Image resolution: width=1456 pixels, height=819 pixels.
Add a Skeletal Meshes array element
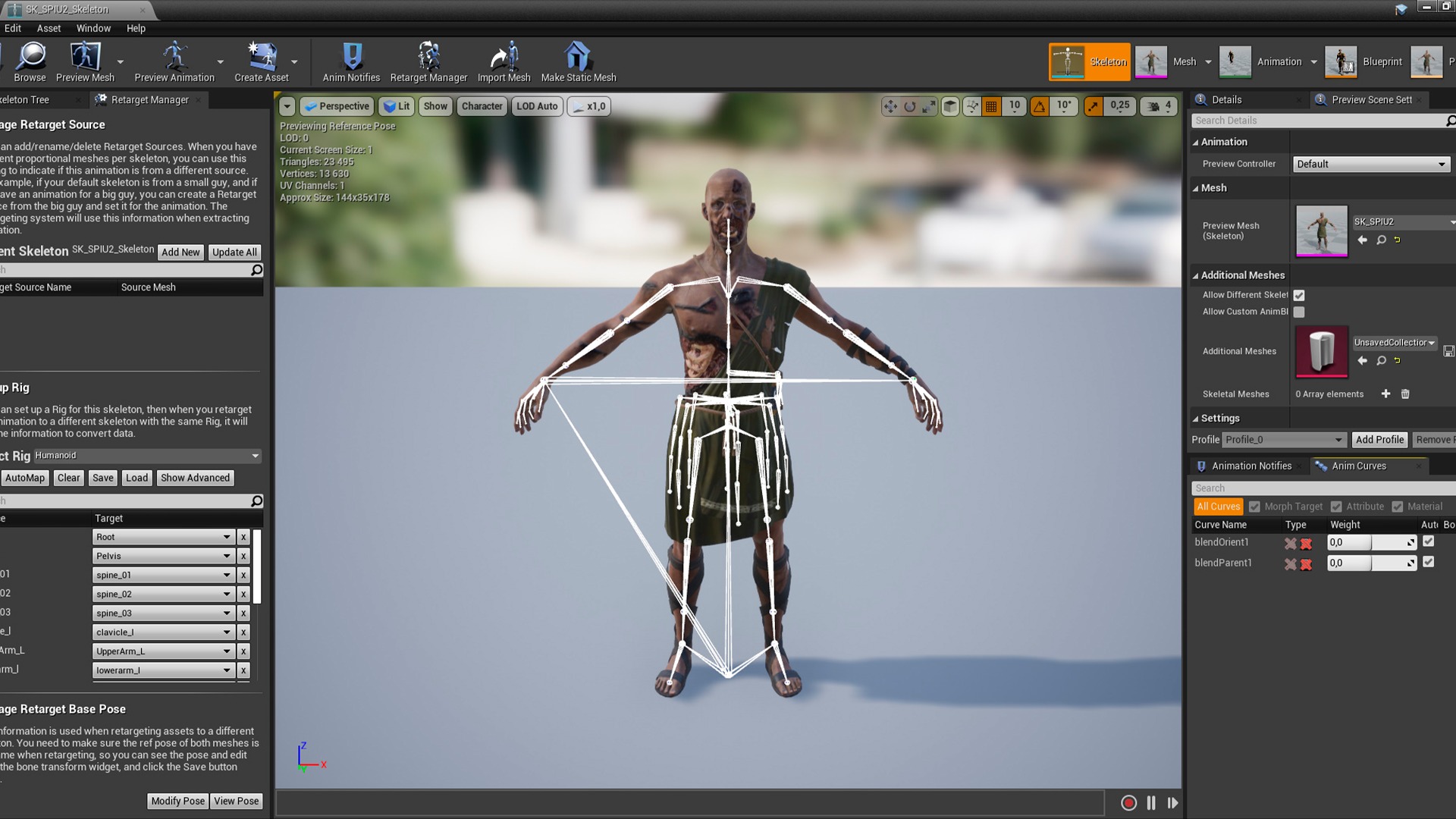1385,394
